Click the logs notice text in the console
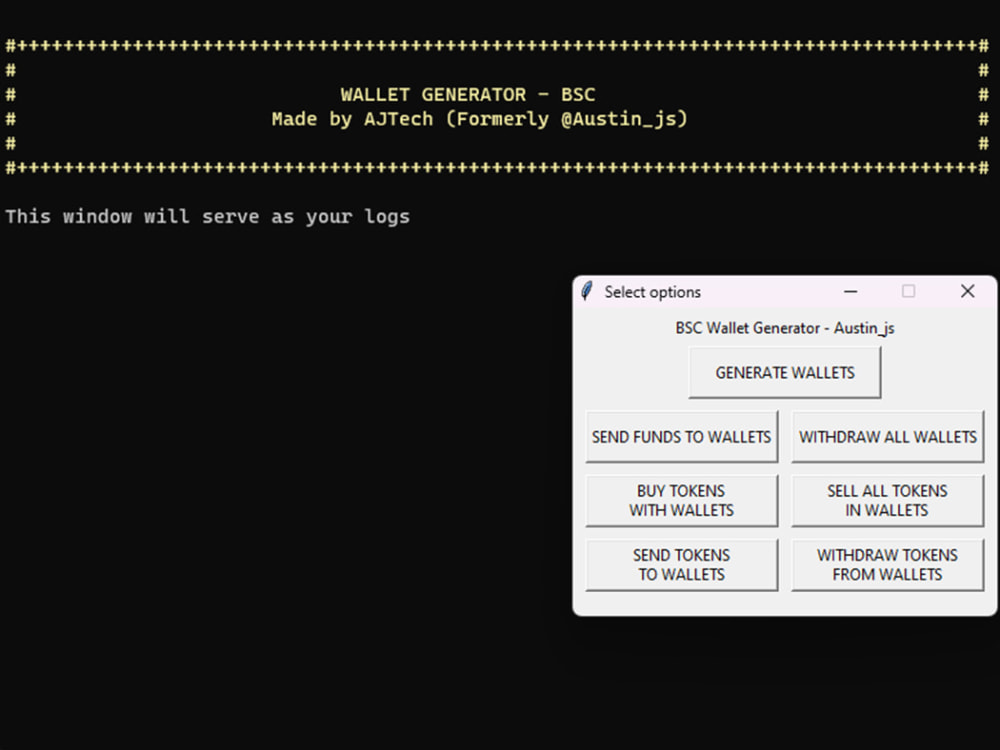 coord(207,216)
